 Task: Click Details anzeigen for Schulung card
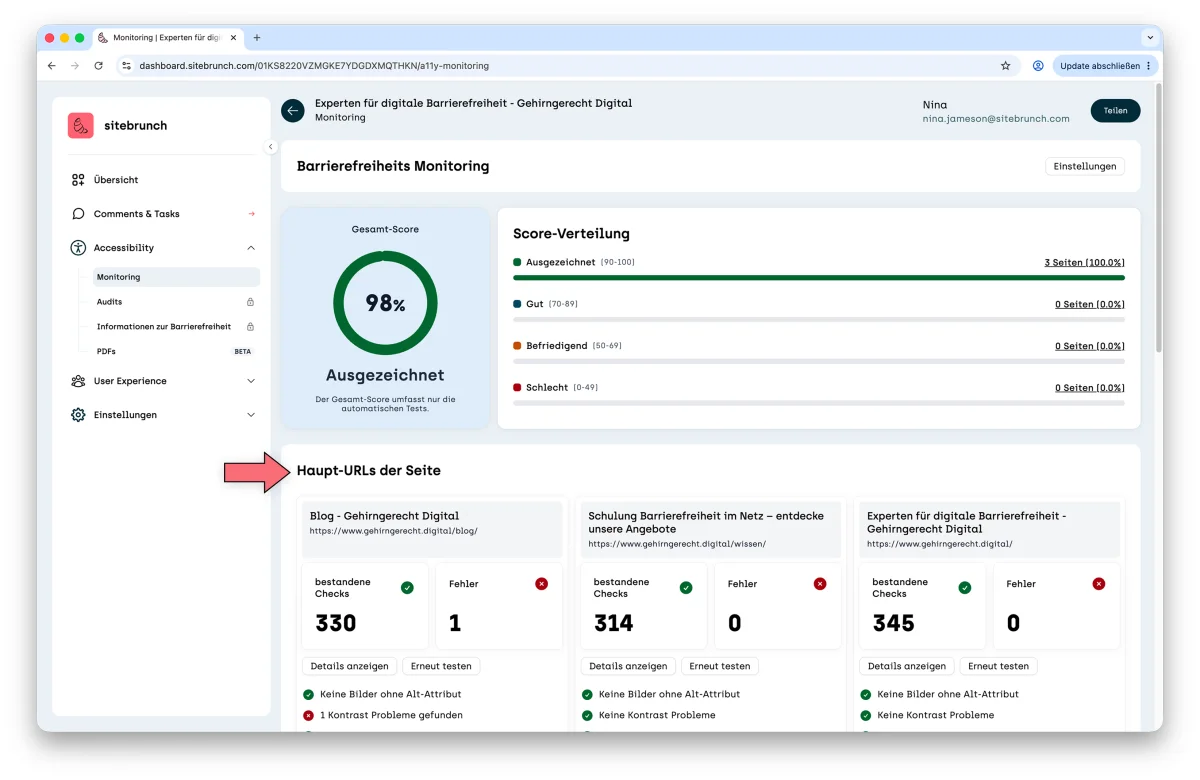click(x=627, y=666)
